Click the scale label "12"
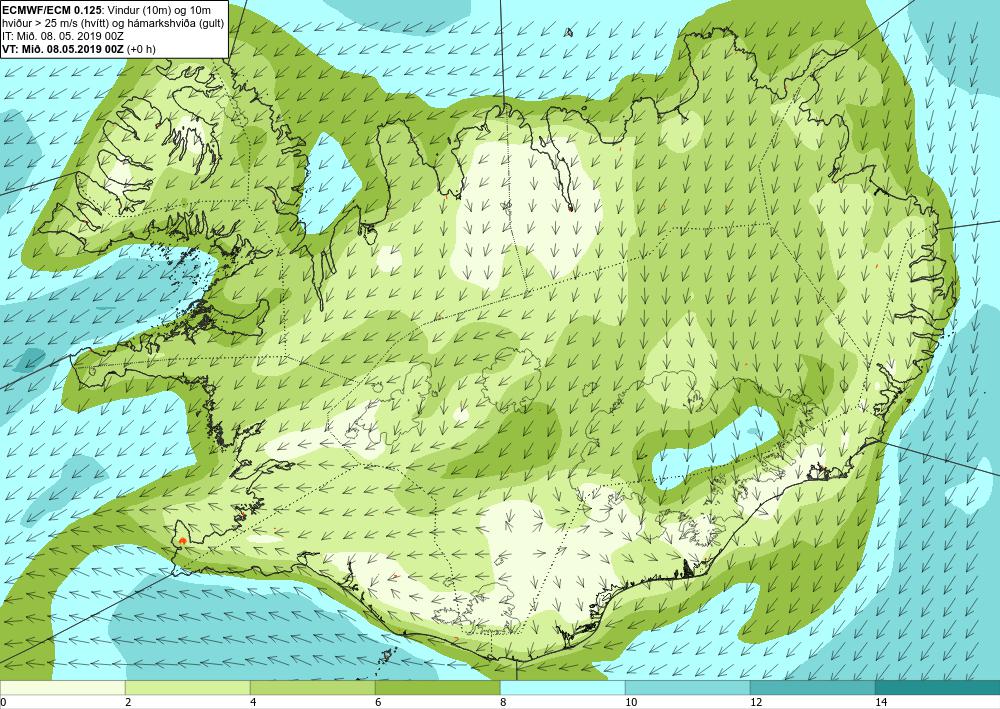This screenshot has height=709, width=1000. (756, 703)
